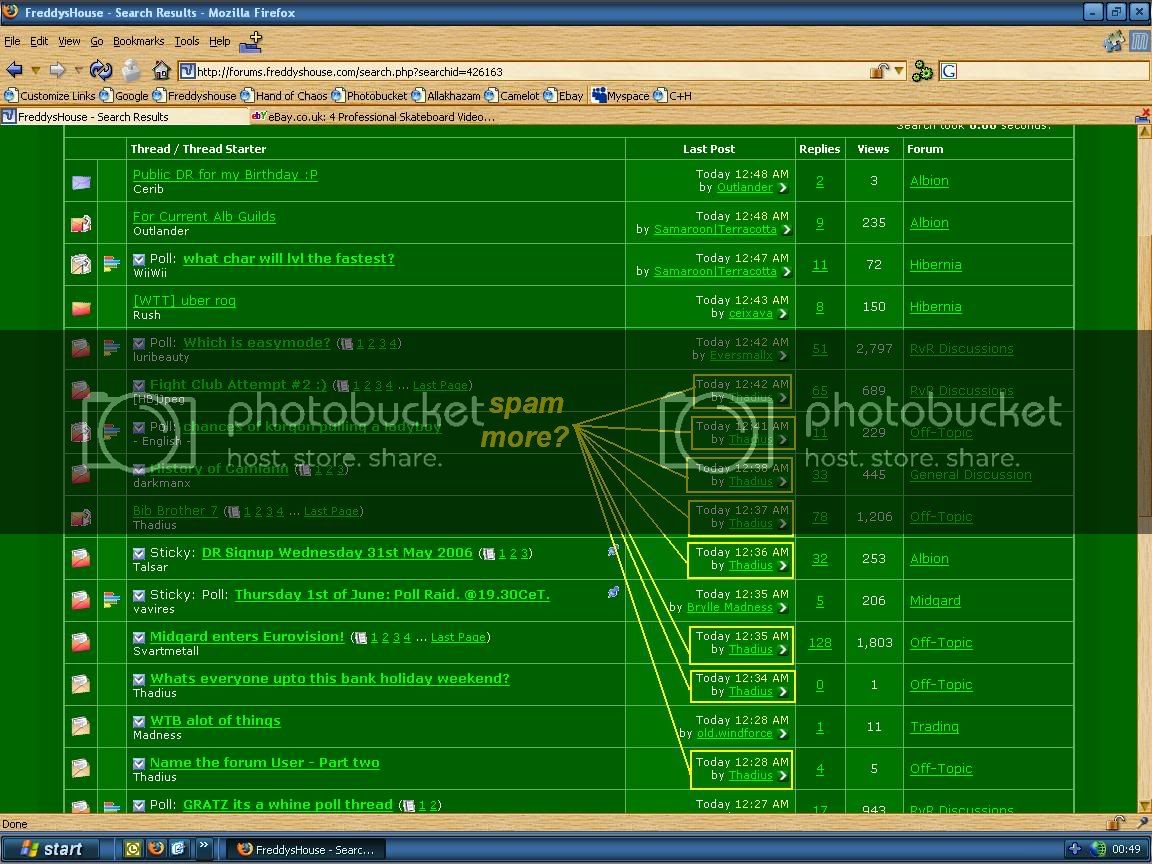Open the back-history dropdown arrow
The image size is (1152, 864).
35,71
